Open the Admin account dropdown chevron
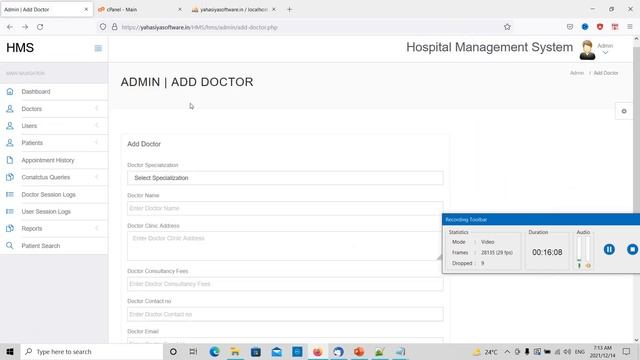Screen dimensions: 640x360 point(605,53)
